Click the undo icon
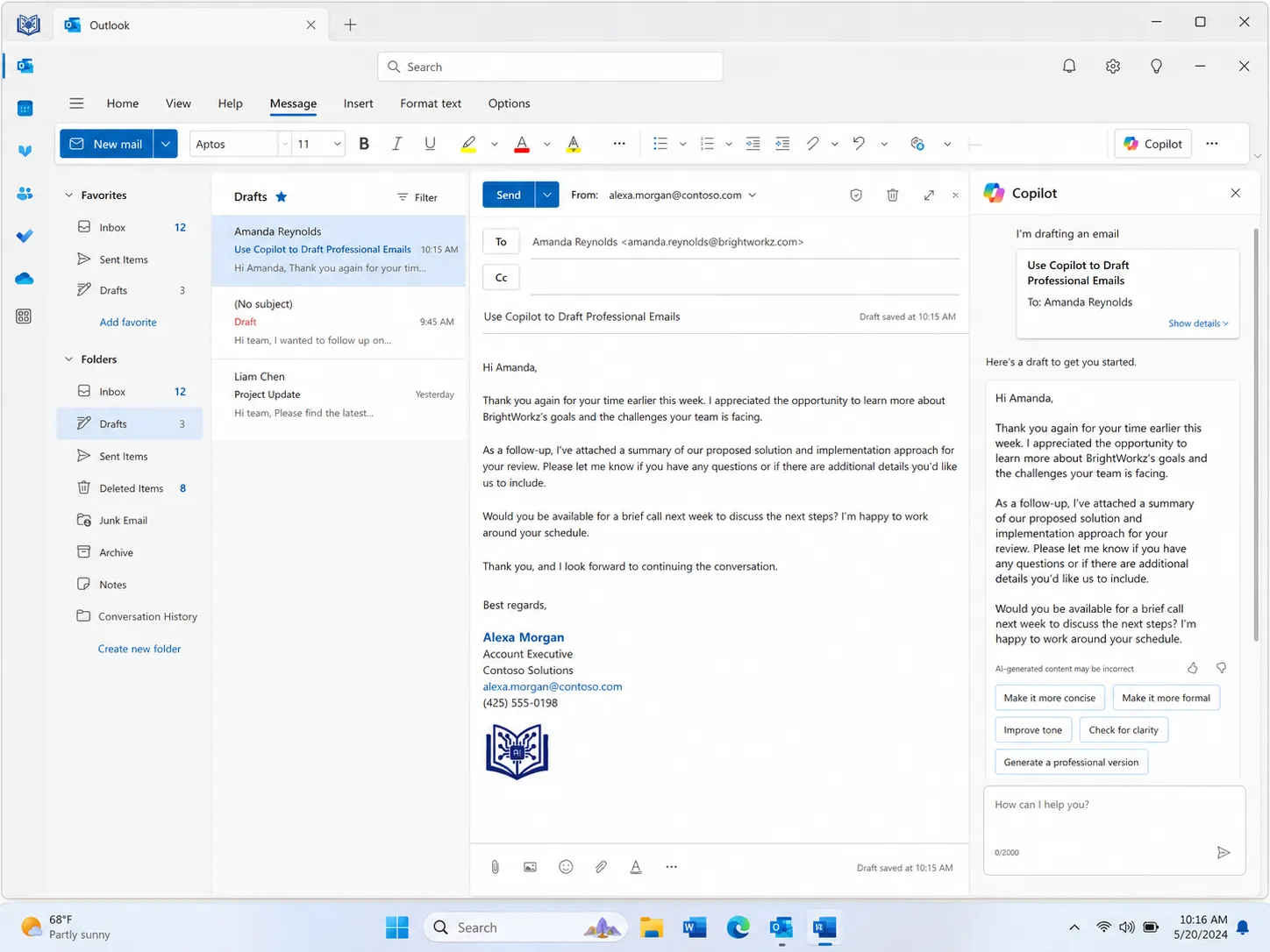Viewport: 1270px width, 952px height. click(859, 144)
